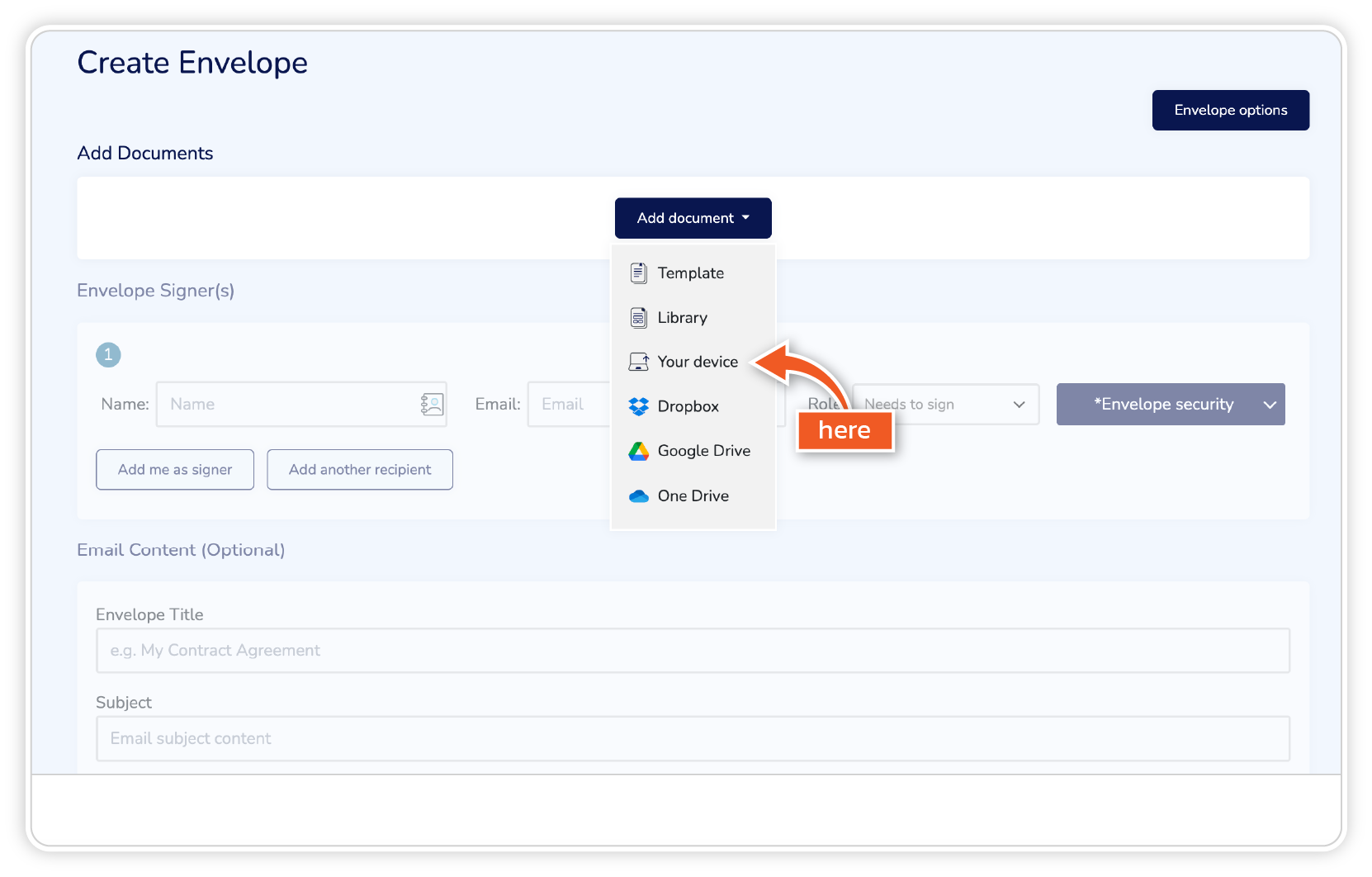Click the Google Drive logo icon
Image resolution: width=1372 pixels, height=877 pixels.
(x=638, y=451)
